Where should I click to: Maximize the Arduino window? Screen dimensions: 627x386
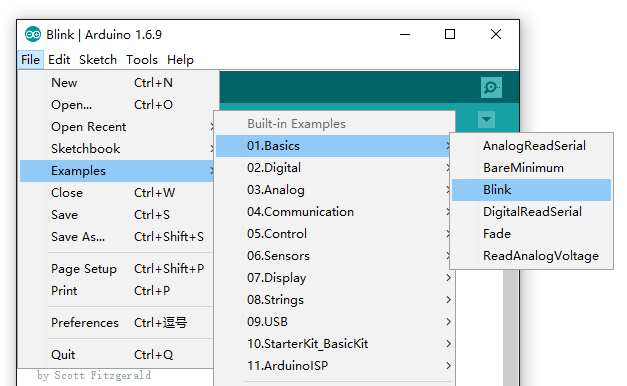(x=450, y=34)
